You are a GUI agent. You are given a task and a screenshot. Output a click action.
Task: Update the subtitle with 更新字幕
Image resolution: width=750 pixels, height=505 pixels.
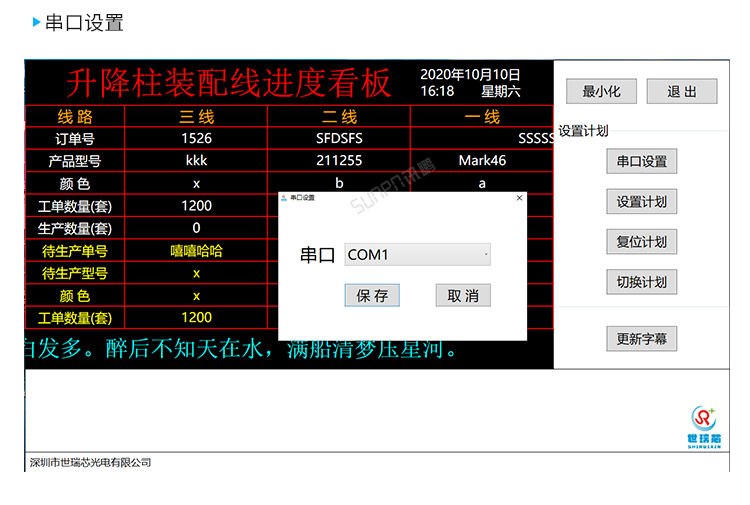pyautogui.click(x=641, y=339)
